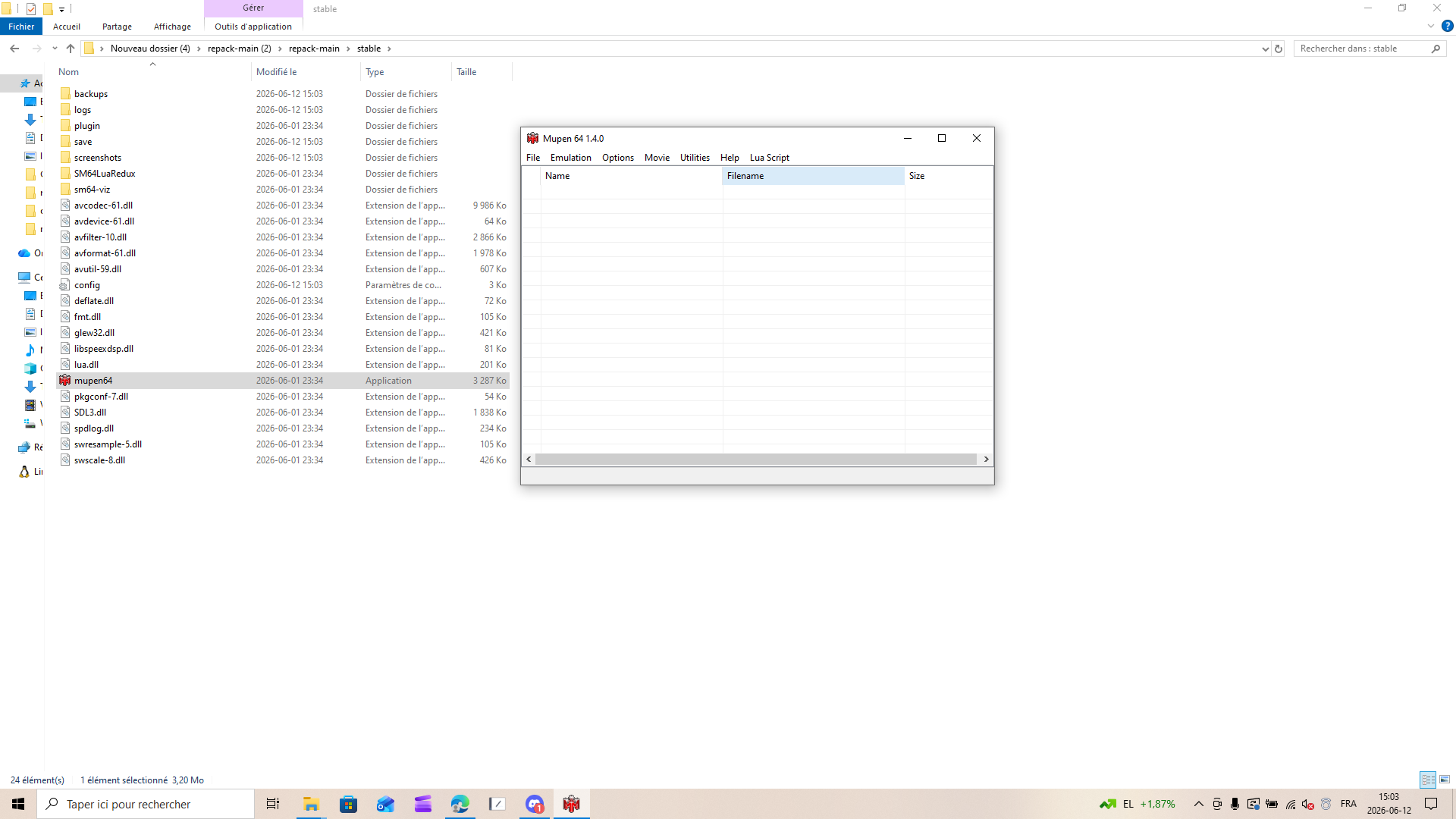Screen dimensions: 1456x819
Task: Click the config settings file icon
Action: pyautogui.click(x=65, y=285)
